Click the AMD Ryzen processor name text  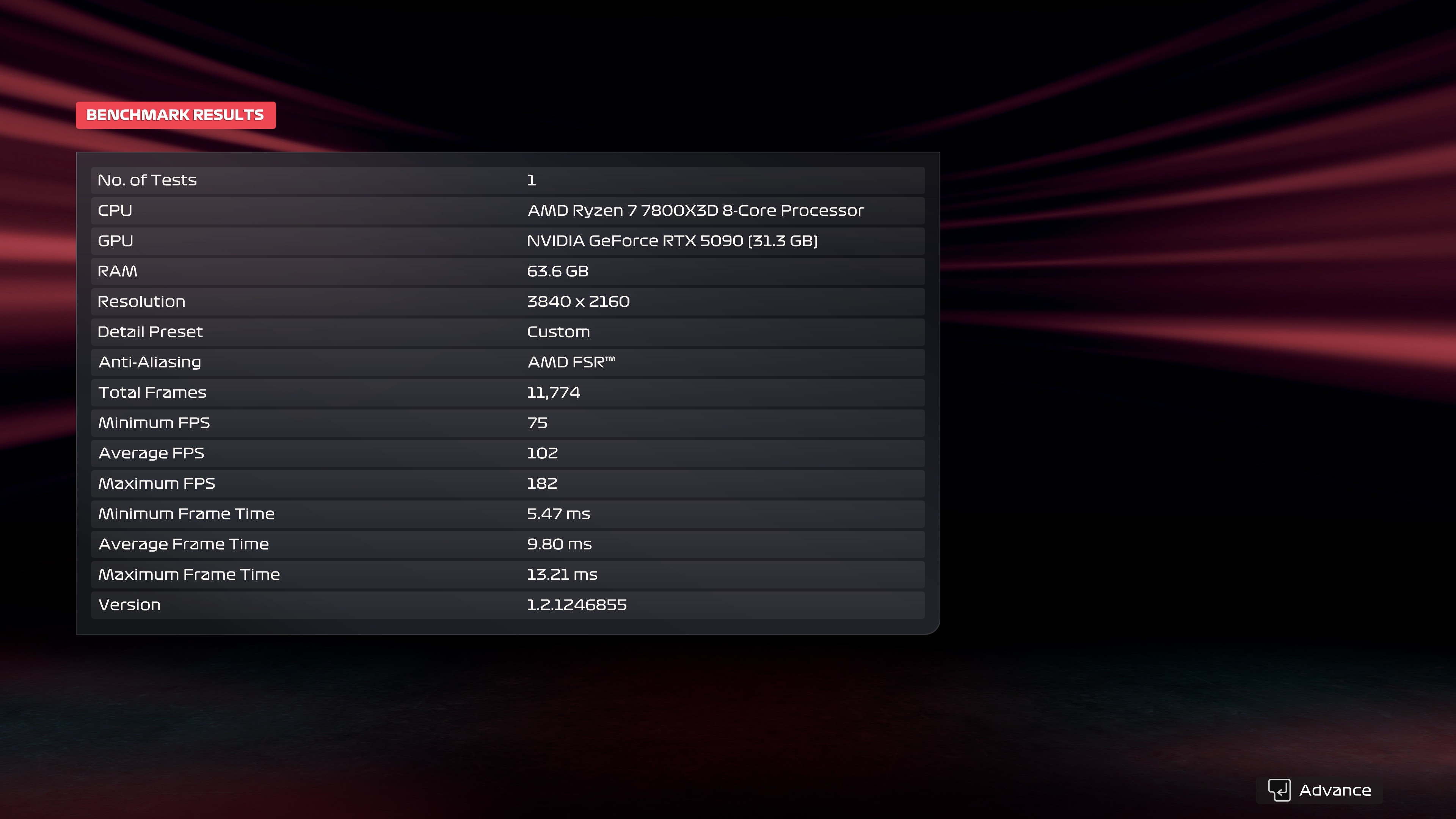[695, 211]
